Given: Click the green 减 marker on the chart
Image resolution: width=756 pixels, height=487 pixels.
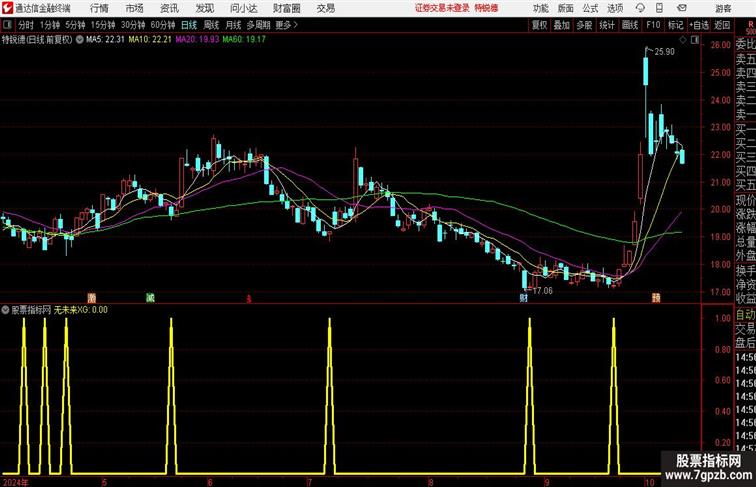Looking at the screenshot, I should (150, 298).
